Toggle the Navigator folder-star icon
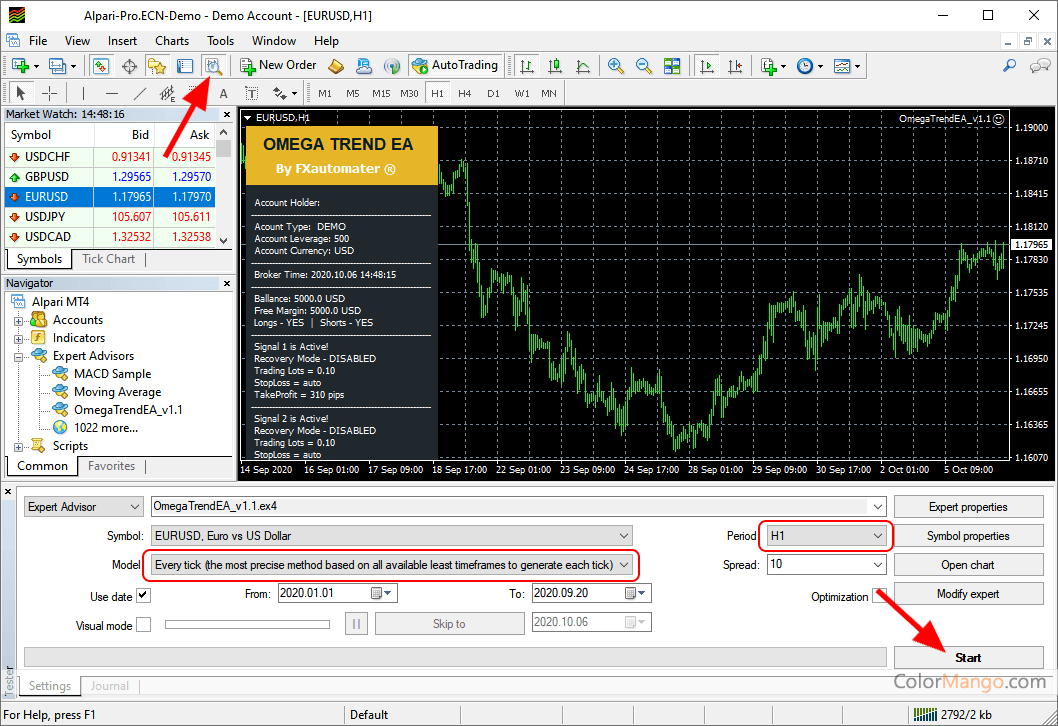Viewport: 1058px width, 726px height. [x=157, y=65]
